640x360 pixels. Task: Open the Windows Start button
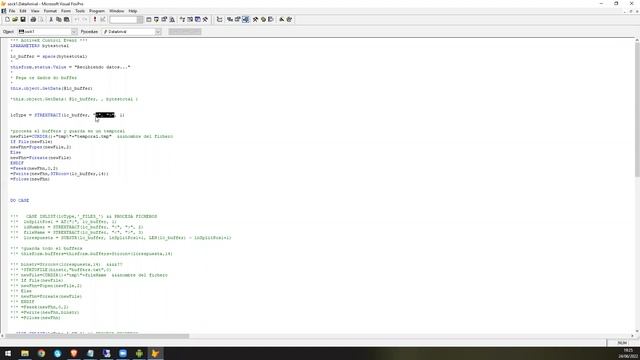coord(8,353)
